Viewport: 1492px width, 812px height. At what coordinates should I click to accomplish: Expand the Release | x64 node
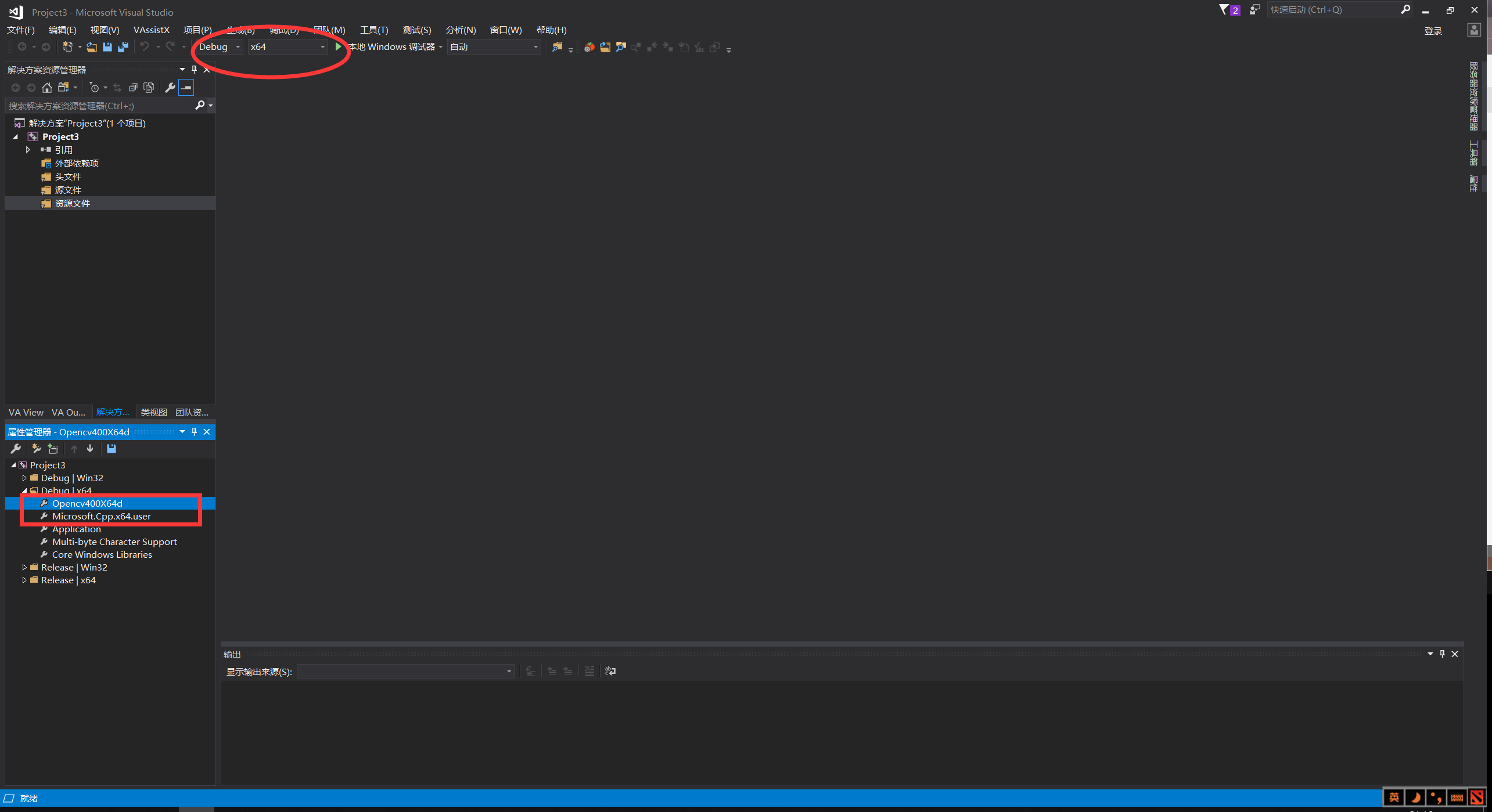coord(25,580)
